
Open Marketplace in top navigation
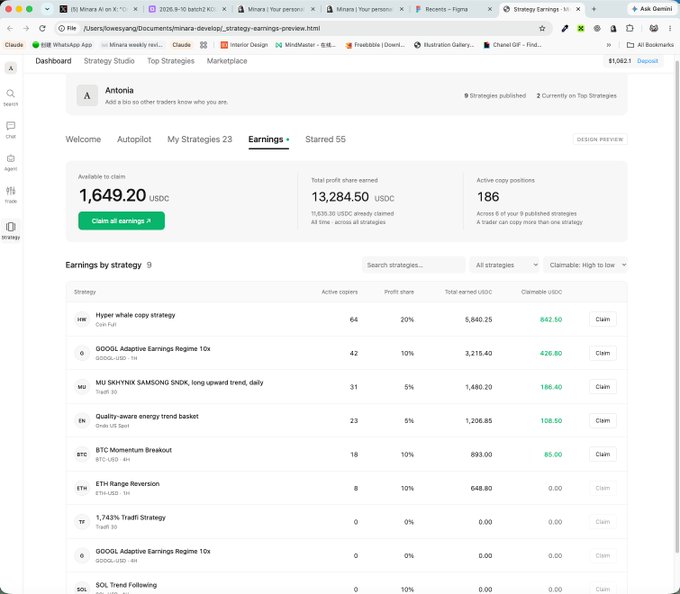227,61
